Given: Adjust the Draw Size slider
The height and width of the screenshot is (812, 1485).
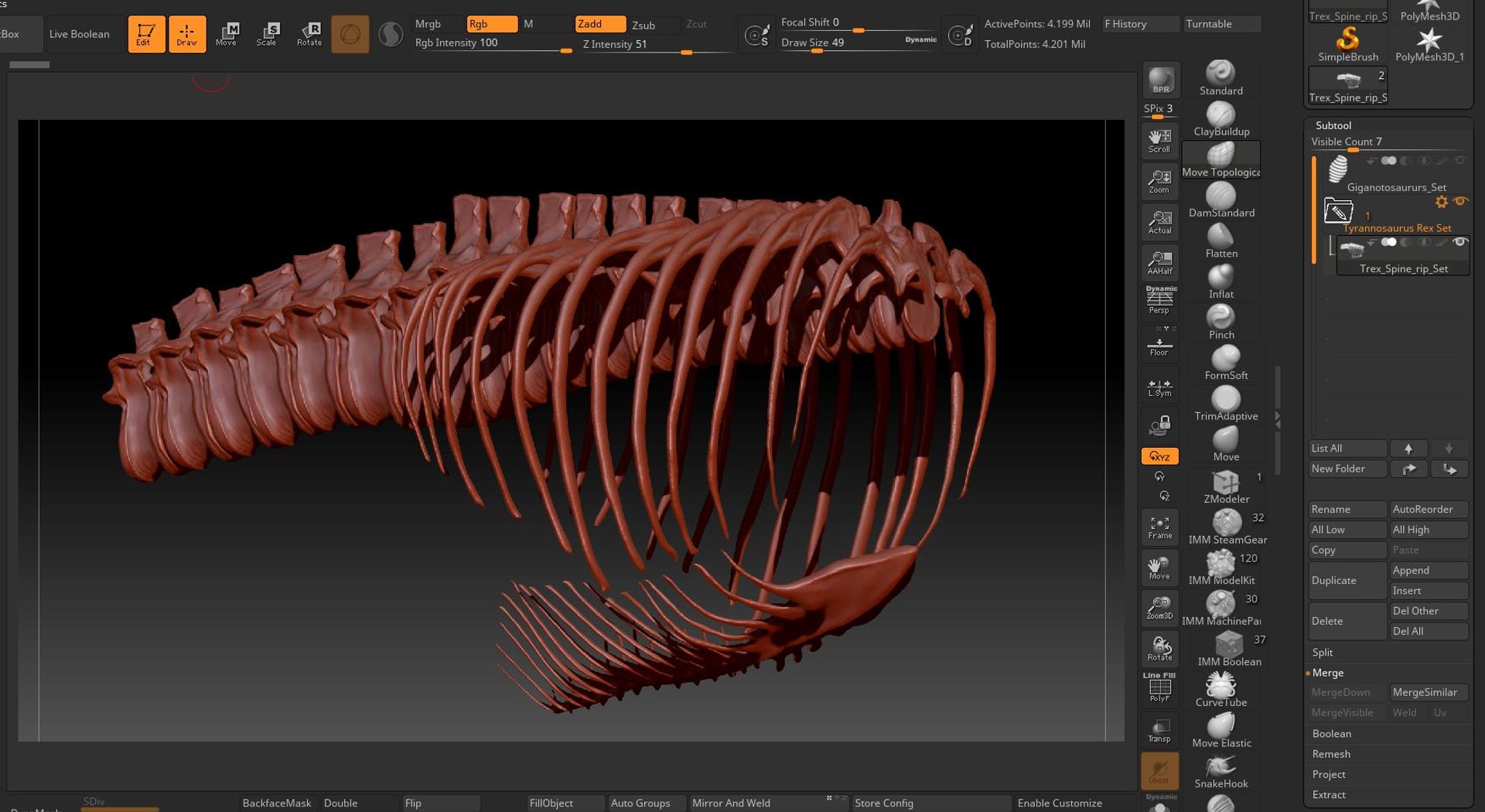Looking at the screenshot, I should (x=859, y=43).
